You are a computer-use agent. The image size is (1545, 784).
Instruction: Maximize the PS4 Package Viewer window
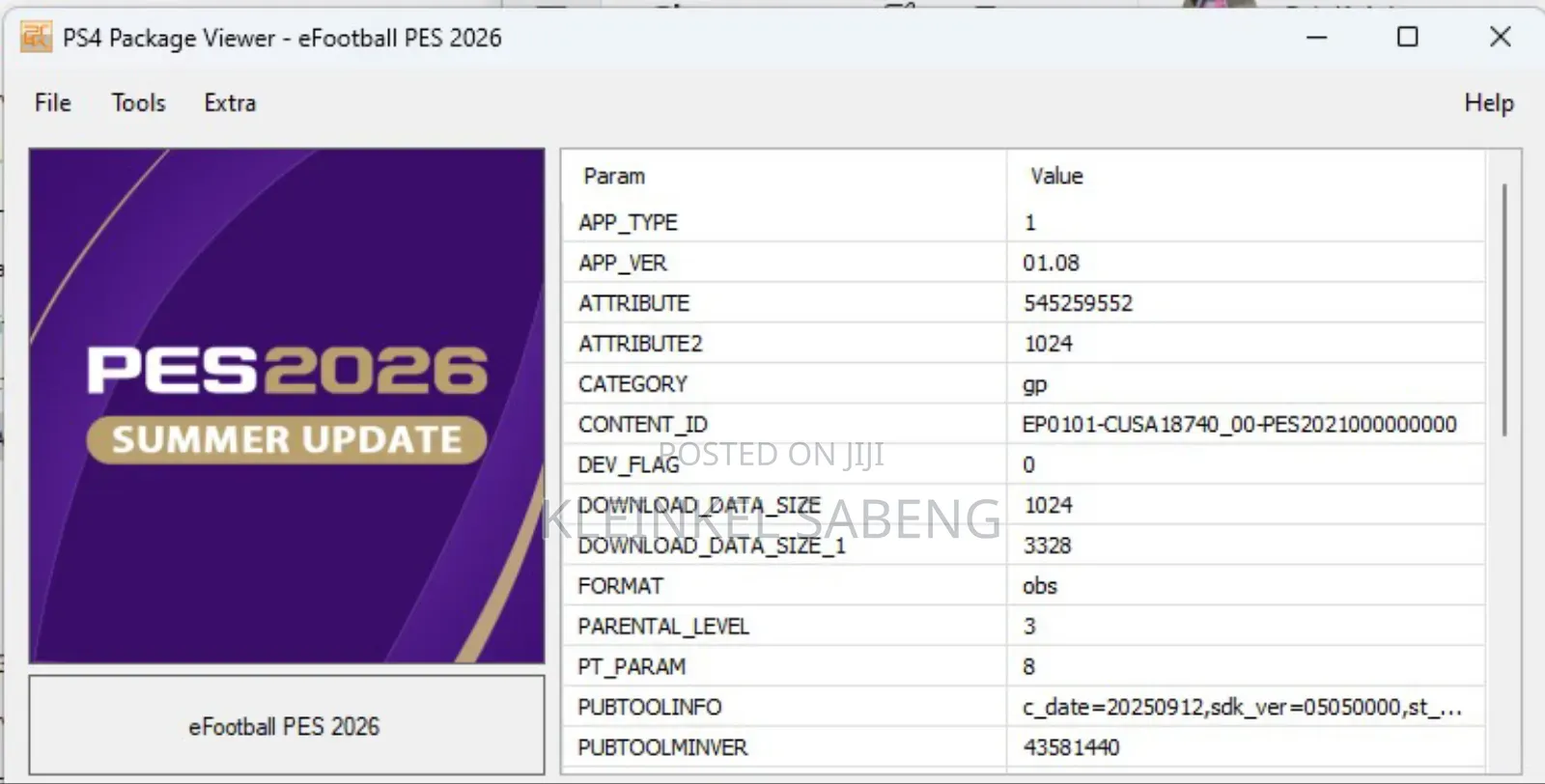(1408, 37)
